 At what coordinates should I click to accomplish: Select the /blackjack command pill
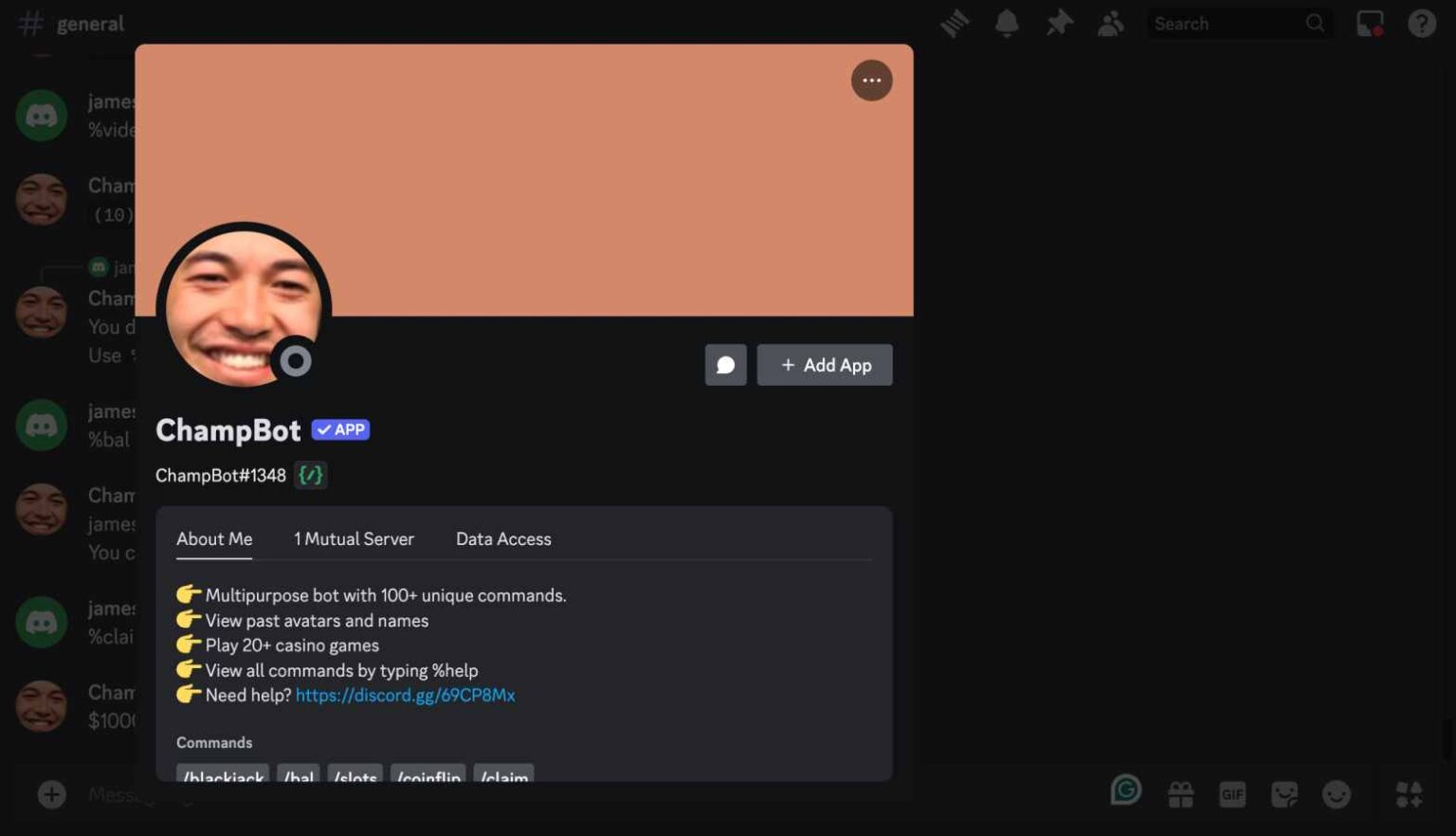222,777
